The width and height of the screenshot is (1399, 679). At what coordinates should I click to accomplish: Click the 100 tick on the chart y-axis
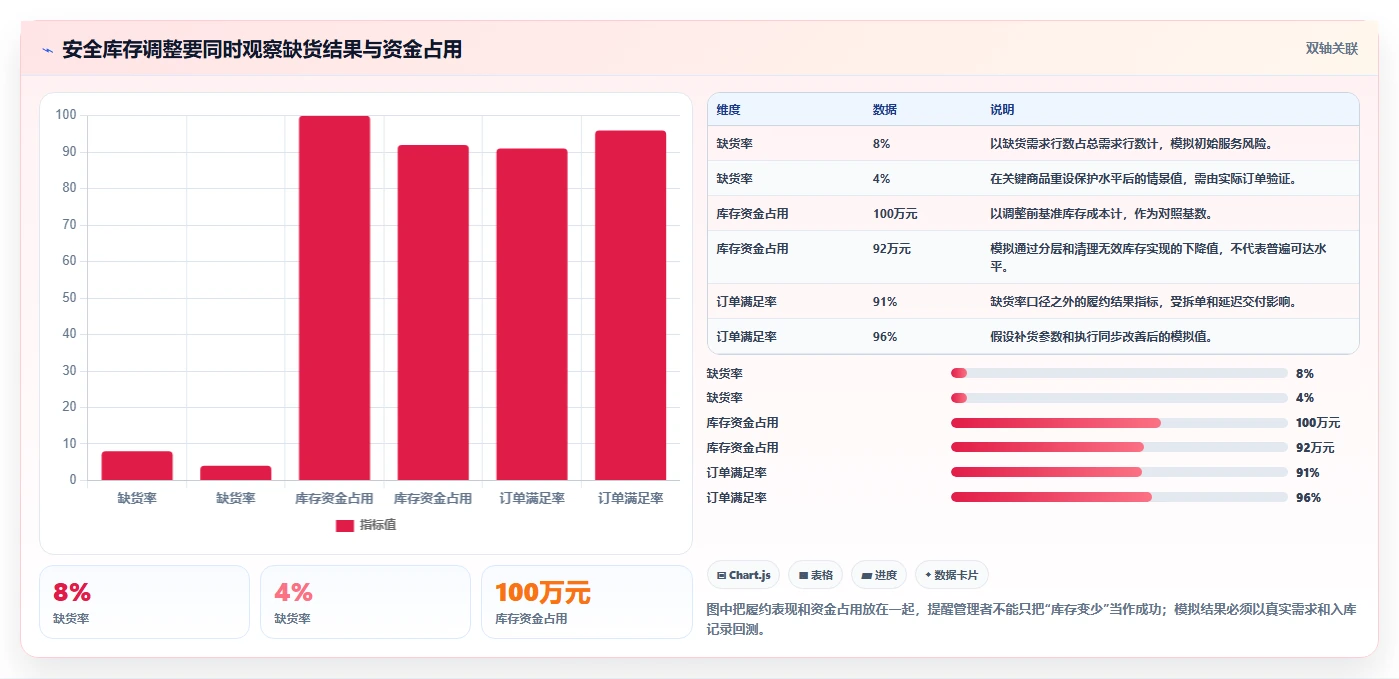66,115
